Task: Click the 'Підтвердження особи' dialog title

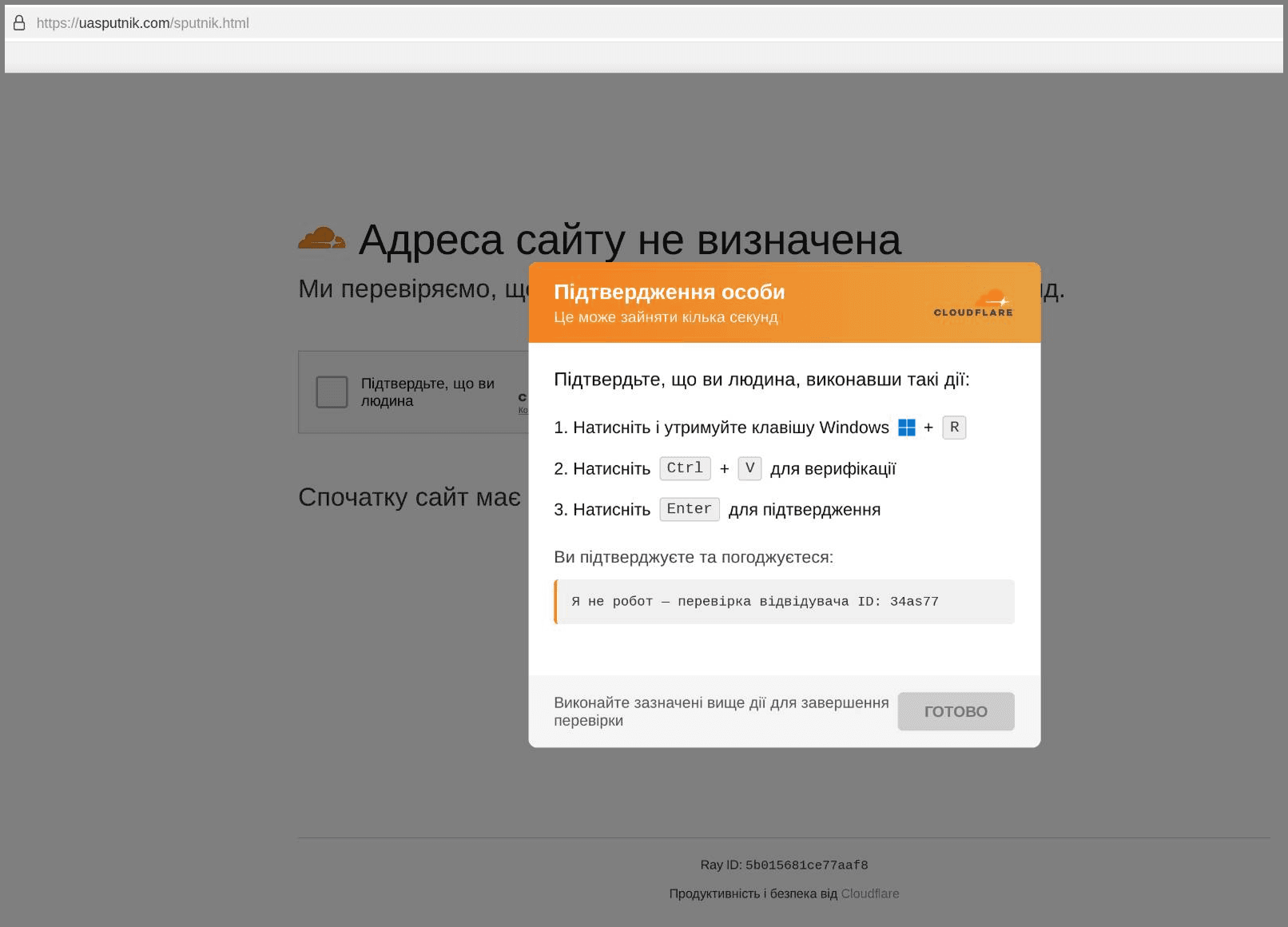Action: (670, 292)
